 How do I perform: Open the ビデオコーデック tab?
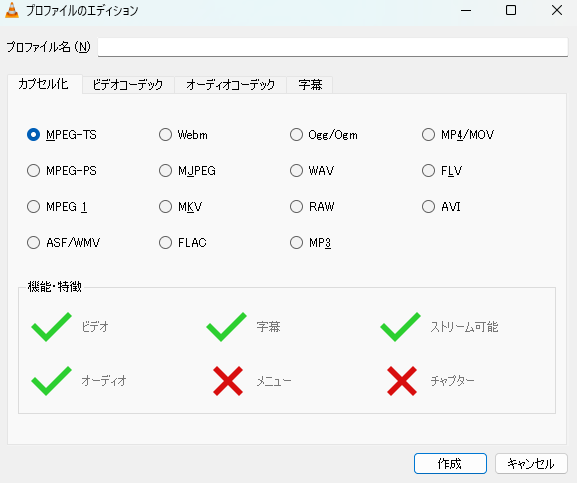(128, 85)
